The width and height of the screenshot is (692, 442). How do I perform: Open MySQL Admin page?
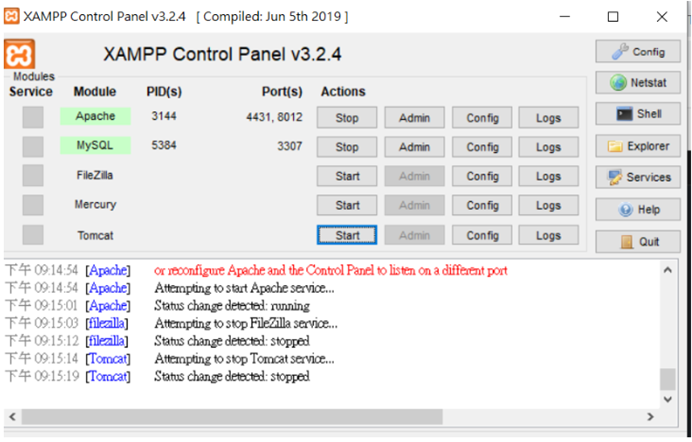[414, 147]
